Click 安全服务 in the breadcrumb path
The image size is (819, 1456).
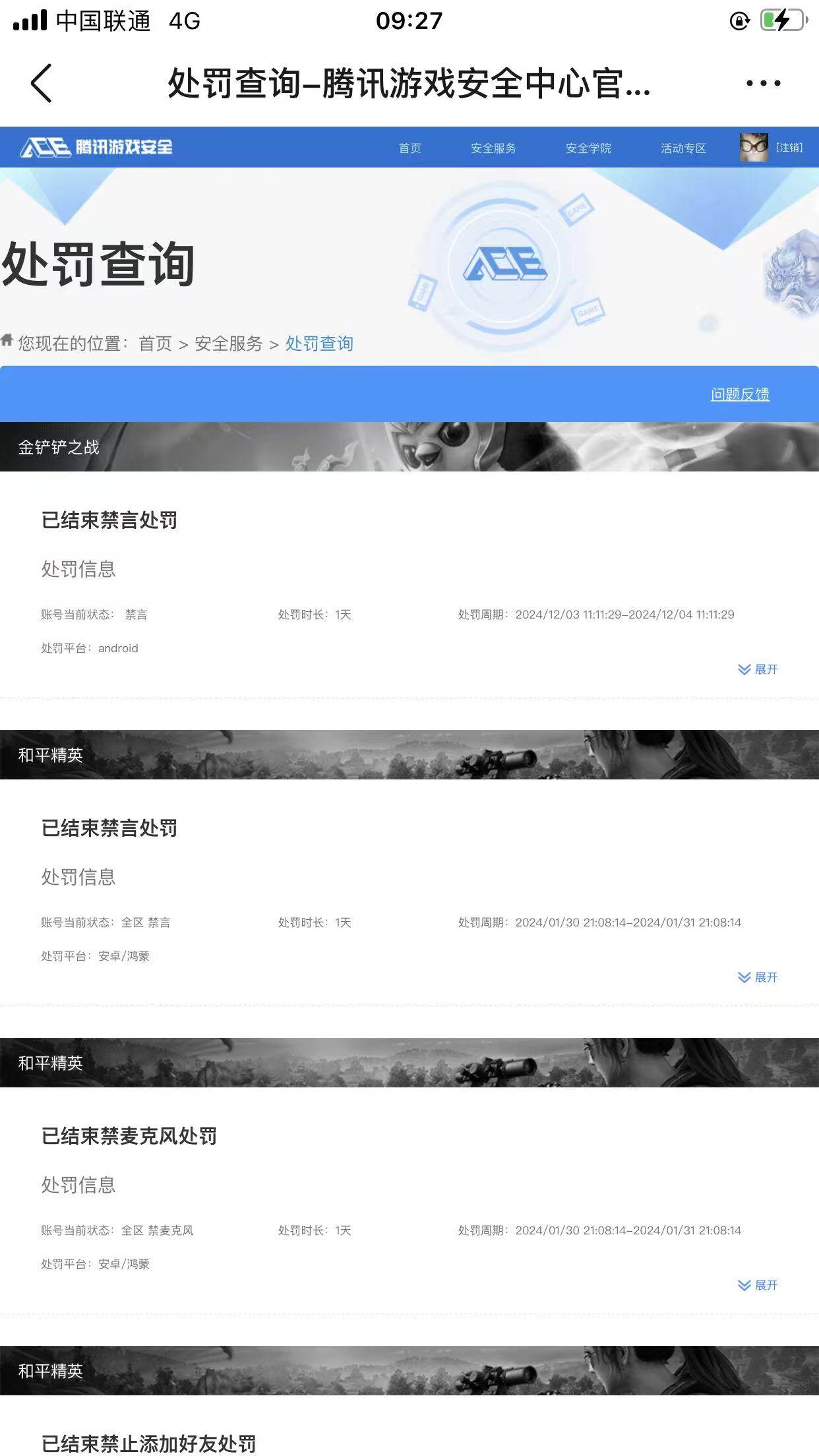pyautogui.click(x=228, y=344)
